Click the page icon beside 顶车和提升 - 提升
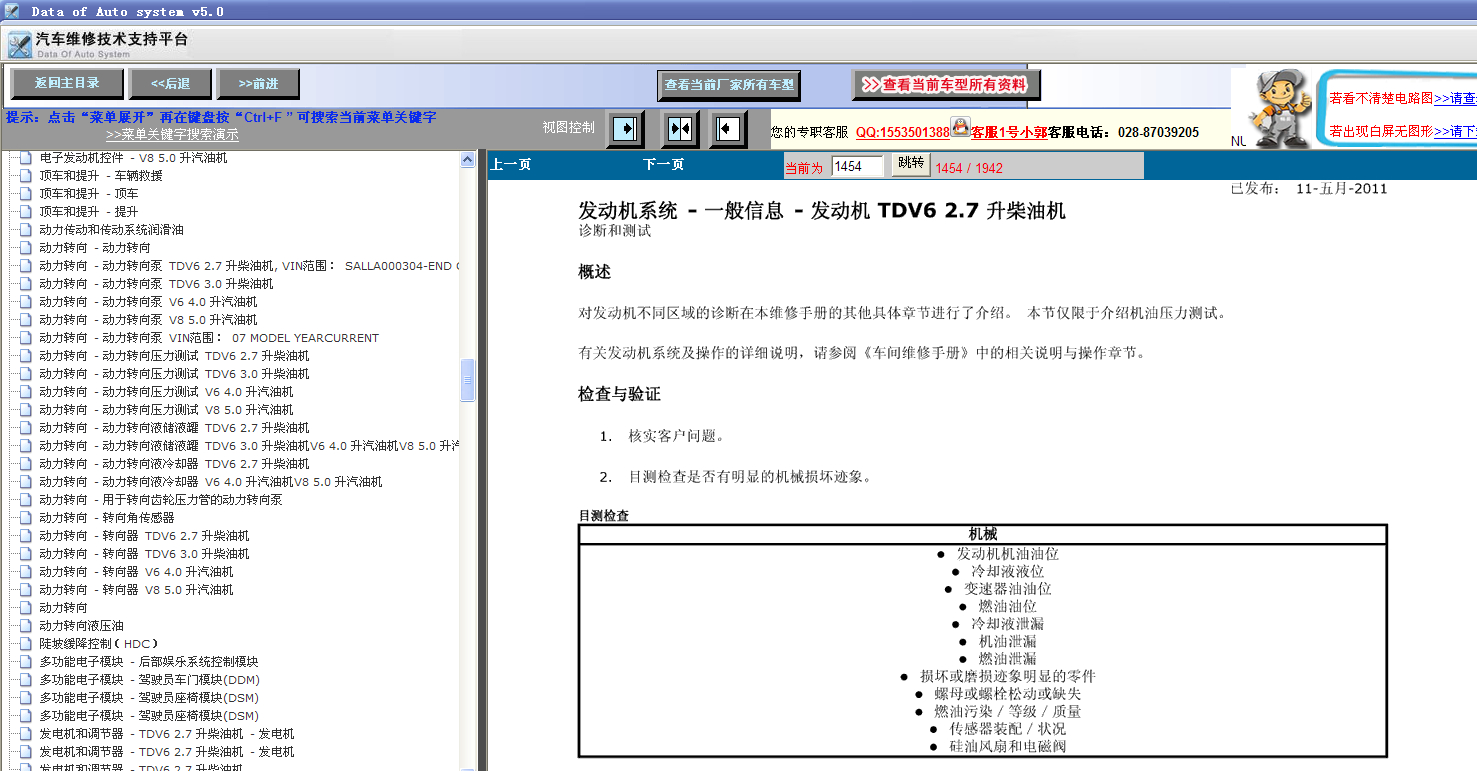 [26, 212]
